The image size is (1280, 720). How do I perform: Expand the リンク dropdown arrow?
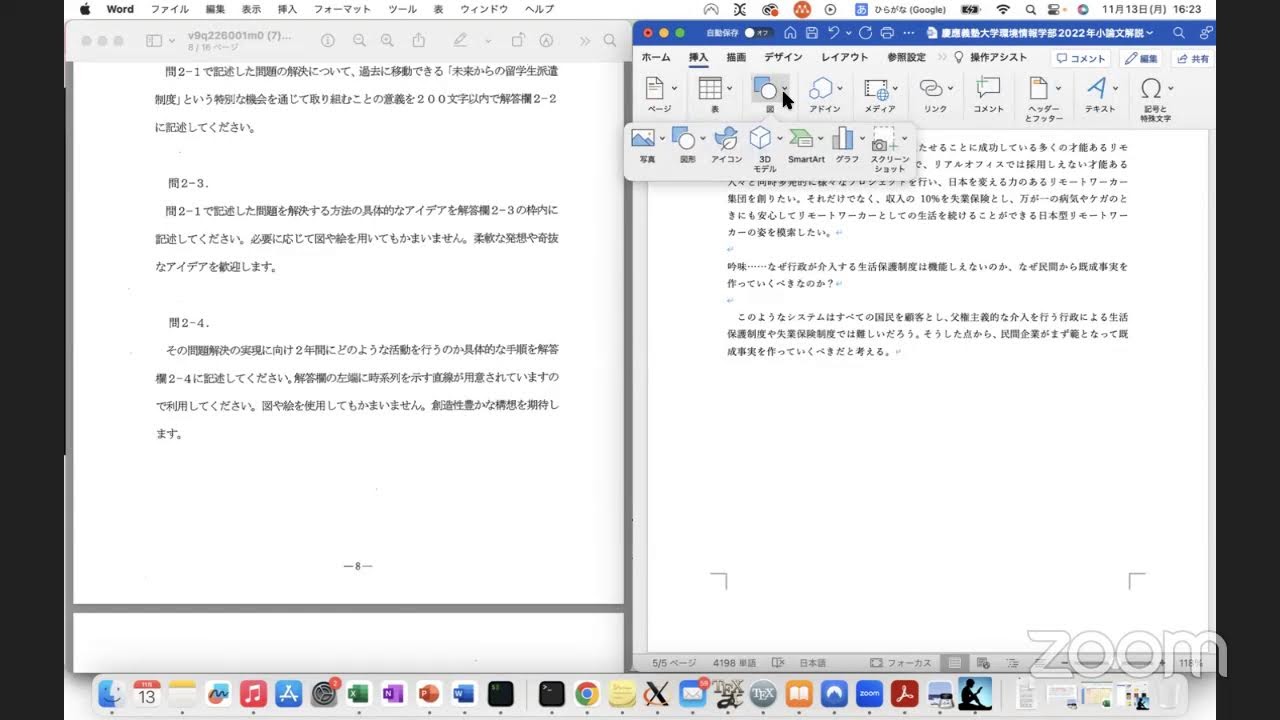[950, 88]
